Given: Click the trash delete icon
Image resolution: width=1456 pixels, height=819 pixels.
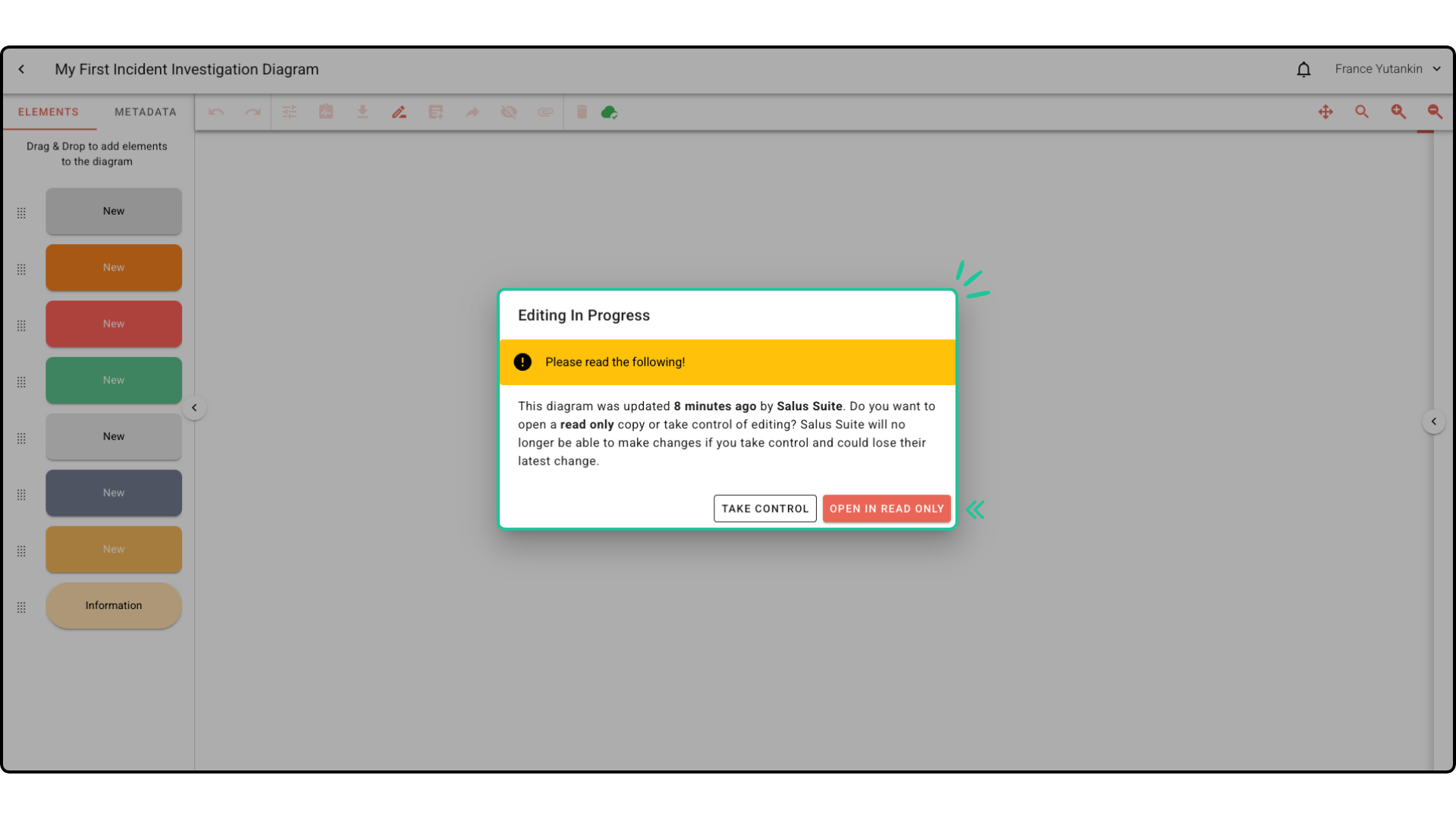Looking at the screenshot, I should tap(582, 112).
